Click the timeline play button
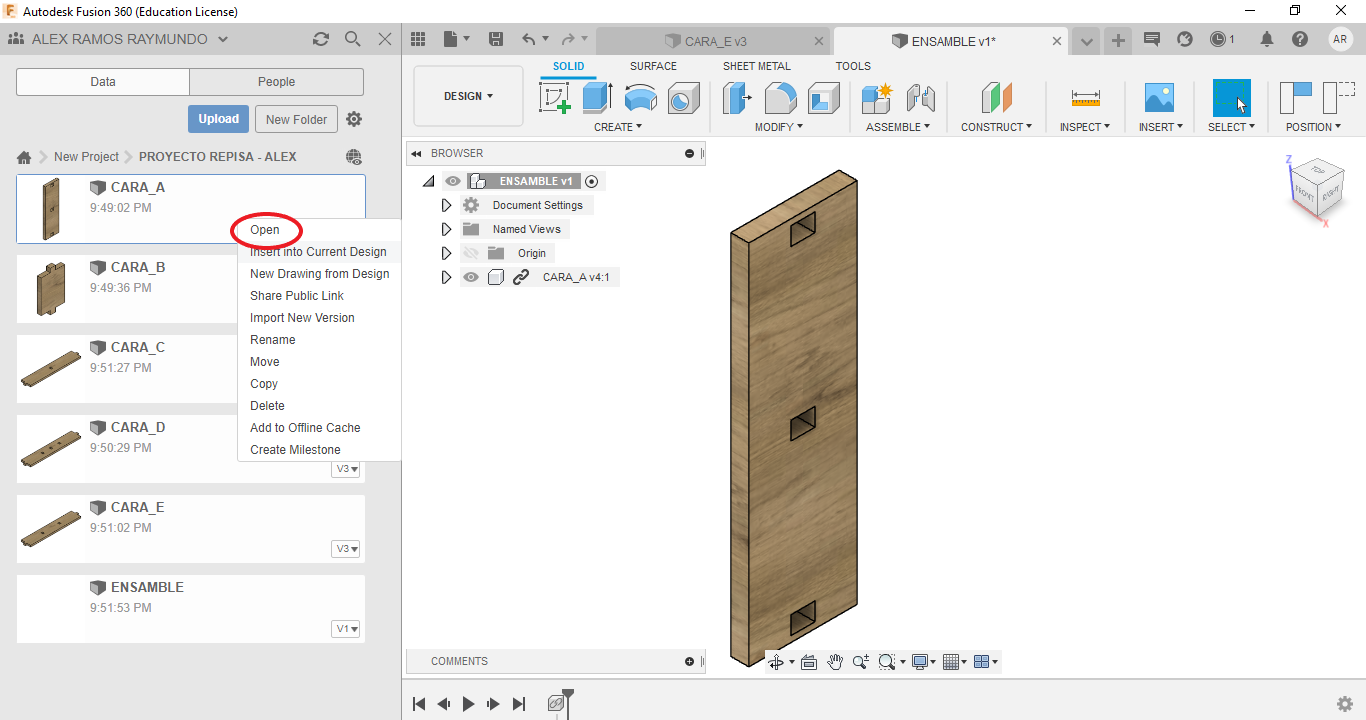Screen dimensions: 1366x720 [468, 704]
